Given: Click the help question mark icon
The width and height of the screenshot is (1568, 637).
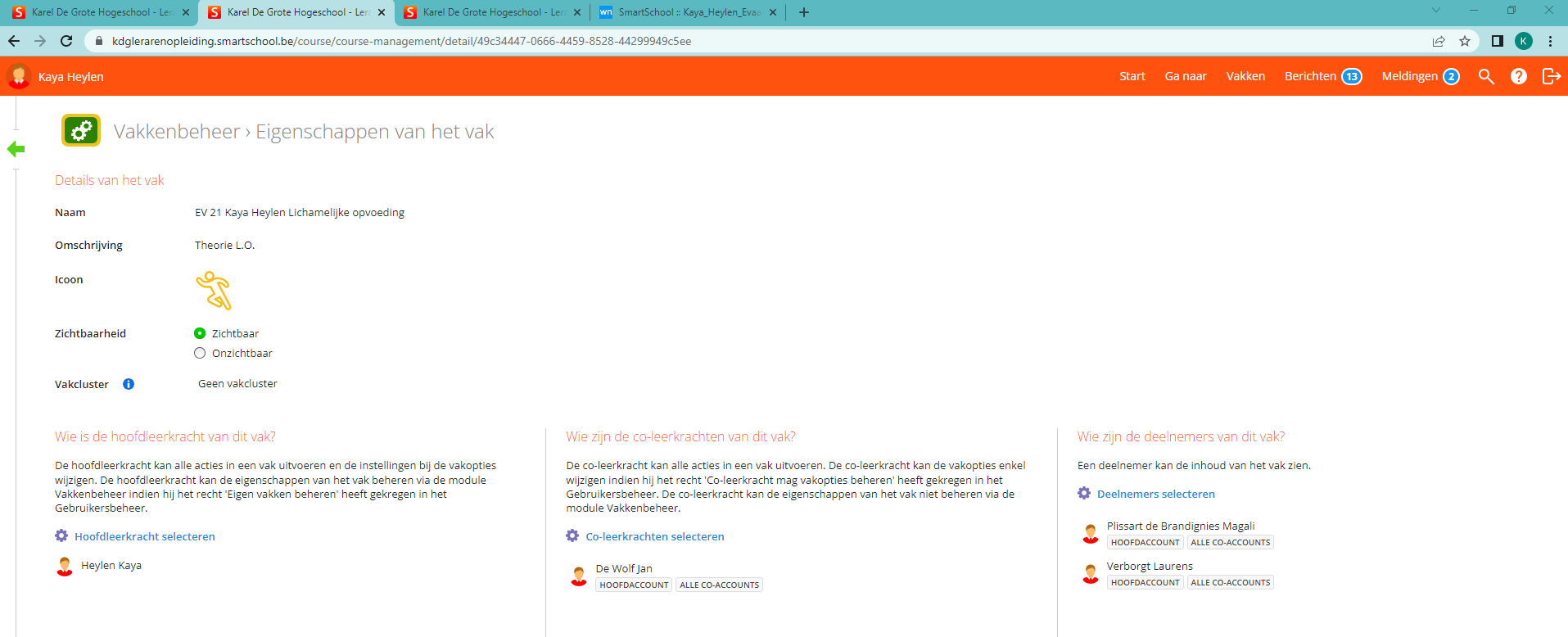Looking at the screenshot, I should [x=1518, y=76].
